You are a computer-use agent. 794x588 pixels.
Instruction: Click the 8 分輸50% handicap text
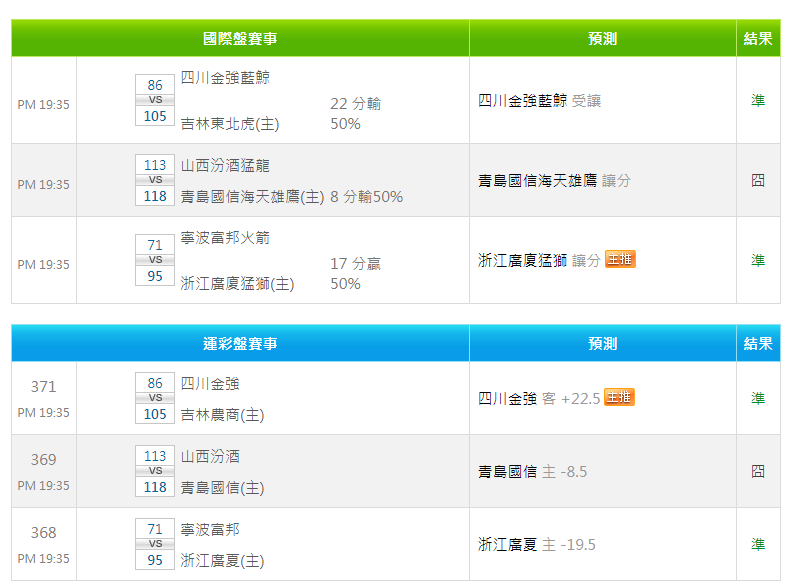click(367, 197)
